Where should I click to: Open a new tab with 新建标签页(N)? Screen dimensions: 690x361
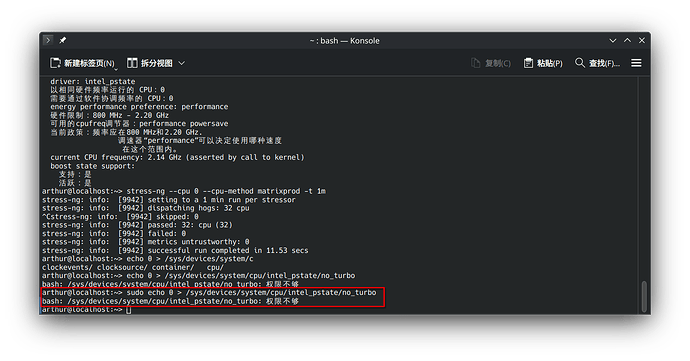83,63
